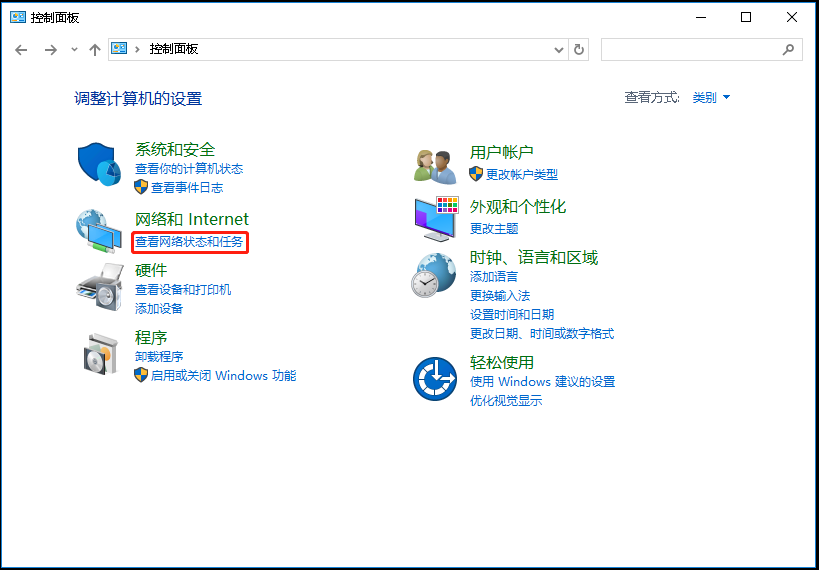The width and height of the screenshot is (819, 570).
Task: Click 查看网络状态和任务 link
Action: pos(189,242)
